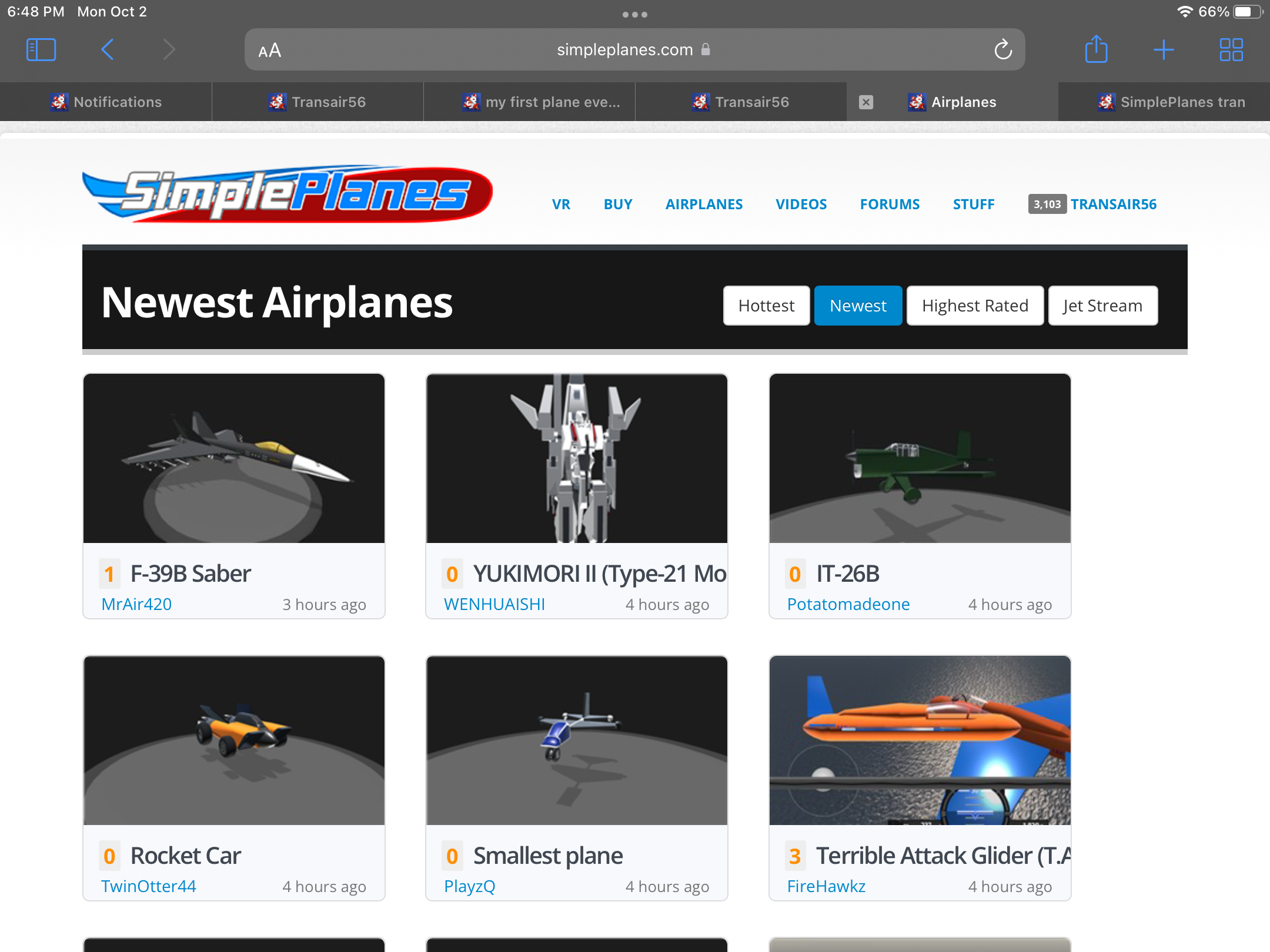Reload the page with refresh icon

pos(1003,50)
